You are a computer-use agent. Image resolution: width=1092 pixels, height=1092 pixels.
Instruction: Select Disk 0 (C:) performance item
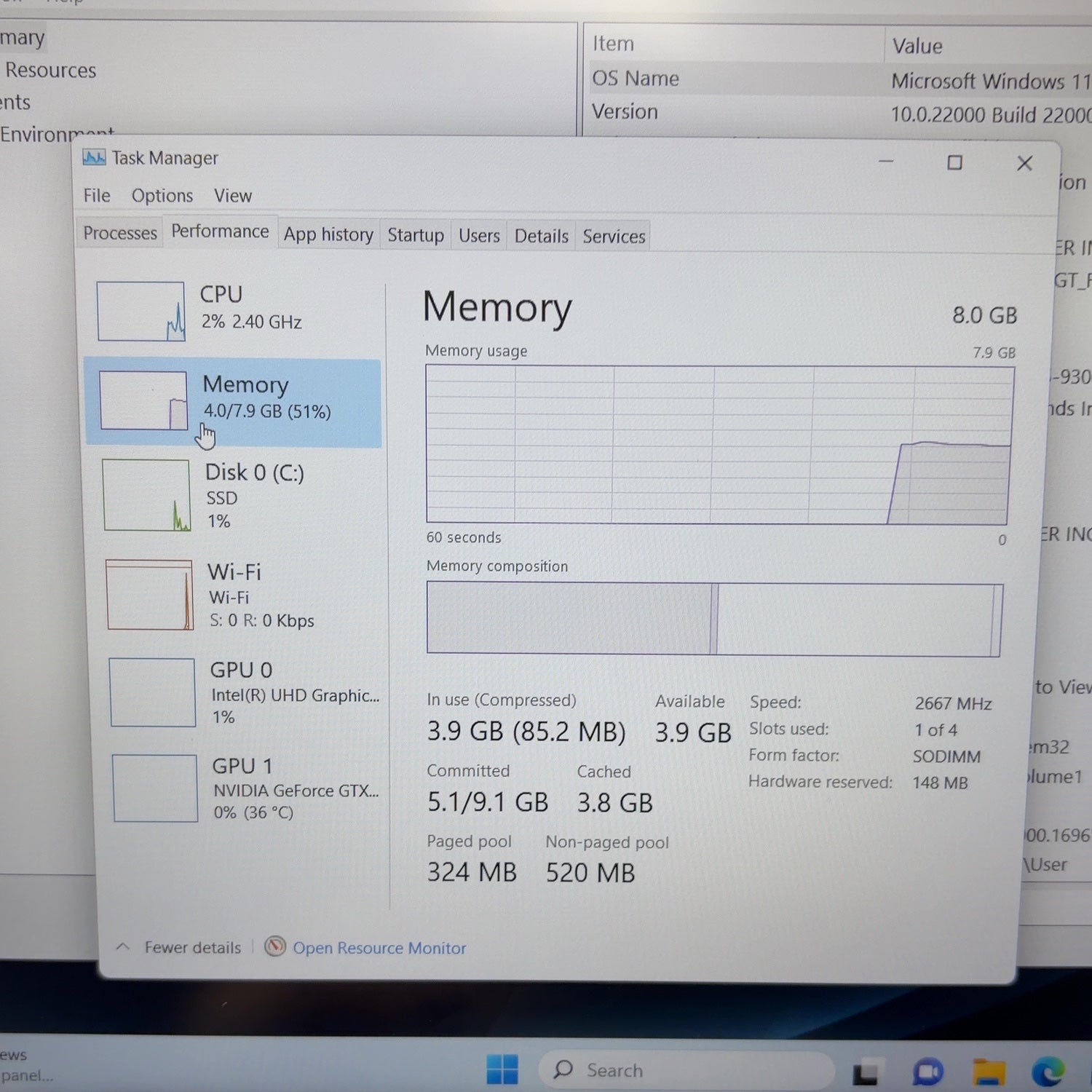(x=237, y=496)
